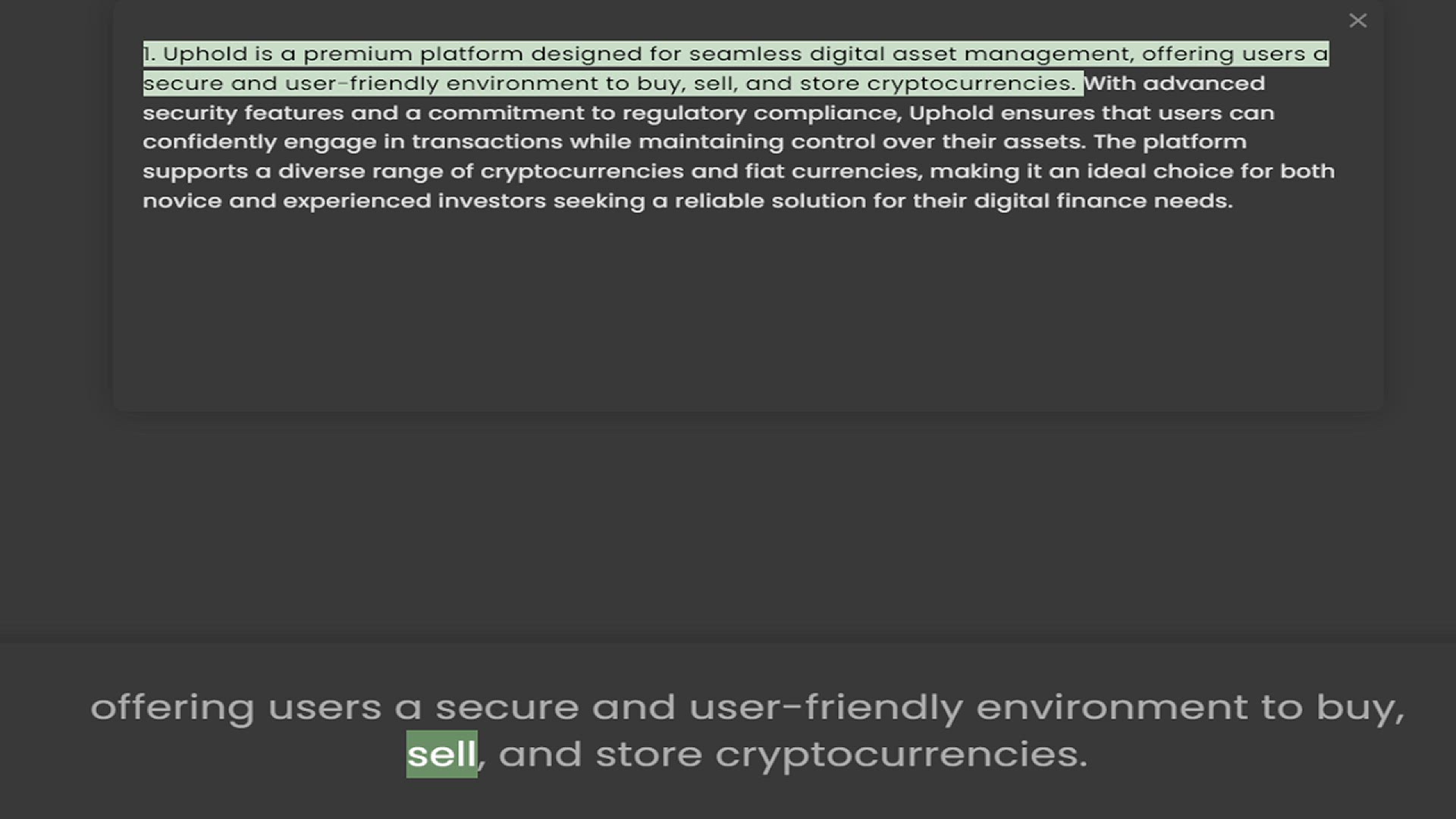Click "store cryptocurrencies" in the bottom caption
The image size is (1456, 819).
[841, 755]
